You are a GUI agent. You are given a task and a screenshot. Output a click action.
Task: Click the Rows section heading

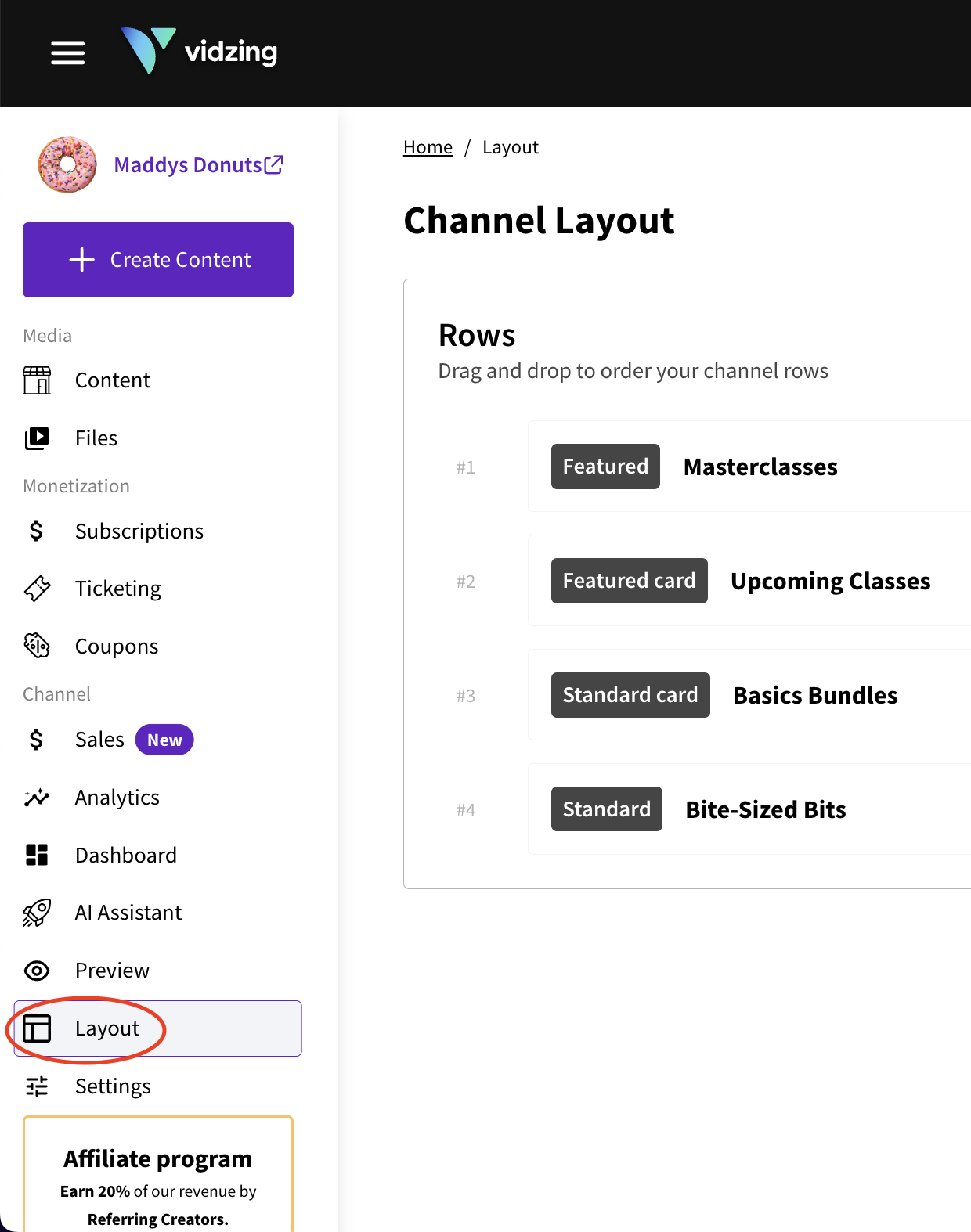coord(477,335)
